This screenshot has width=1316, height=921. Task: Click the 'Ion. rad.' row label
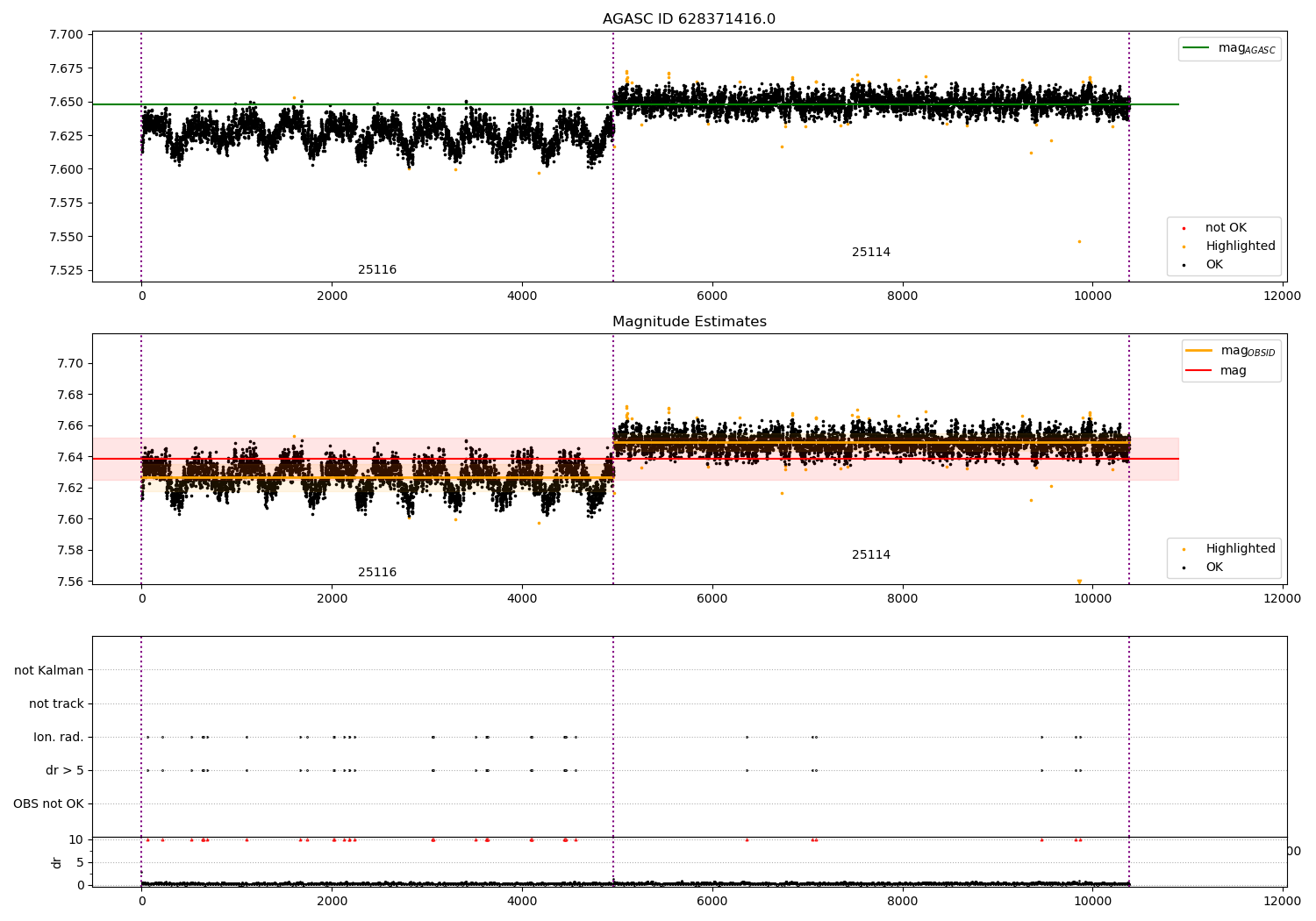(x=59, y=737)
